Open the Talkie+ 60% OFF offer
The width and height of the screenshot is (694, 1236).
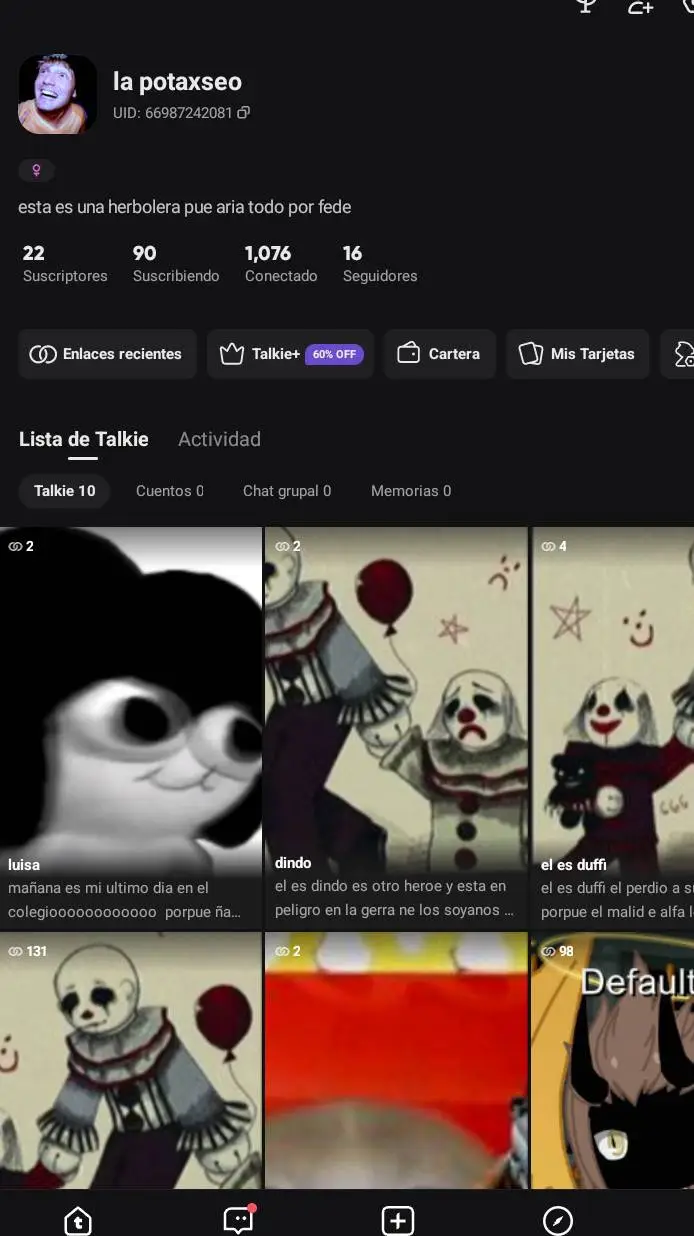290,354
